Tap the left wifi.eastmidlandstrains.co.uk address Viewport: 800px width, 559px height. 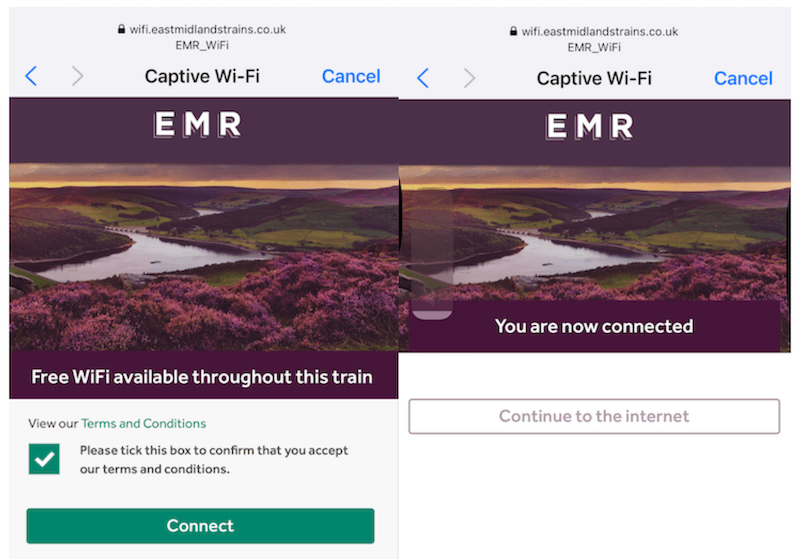pyautogui.click(x=208, y=29)
